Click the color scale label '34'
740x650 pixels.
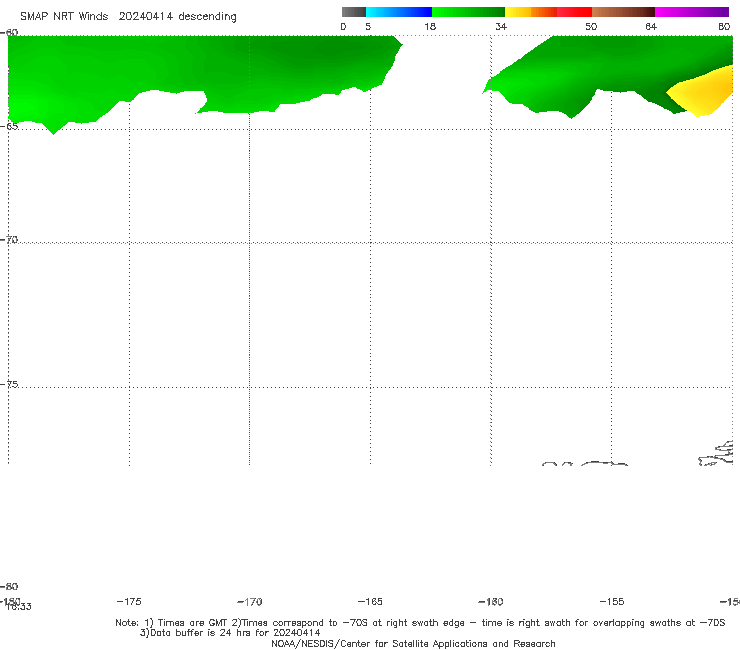pyautogui.click(x=501, y=27)
